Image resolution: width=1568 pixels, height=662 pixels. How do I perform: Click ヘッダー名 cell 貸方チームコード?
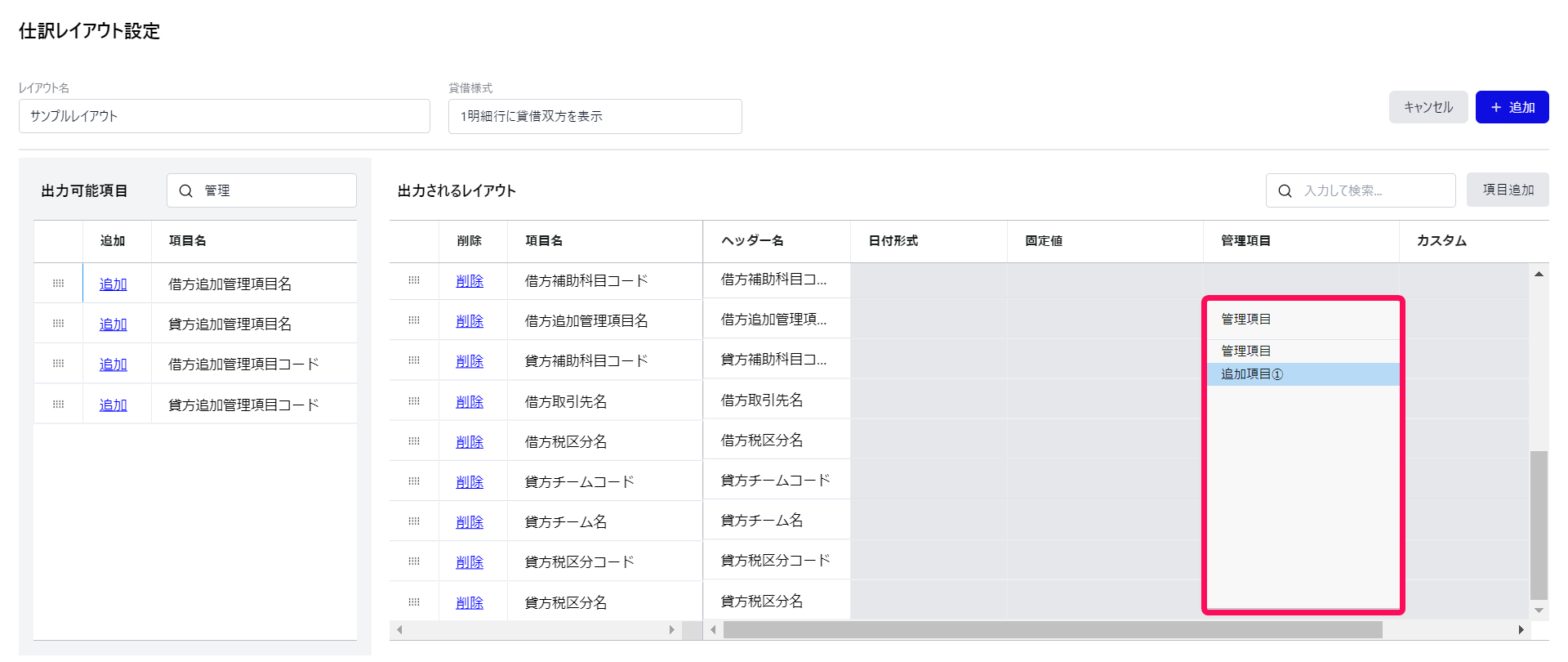[x=777, y=481]
